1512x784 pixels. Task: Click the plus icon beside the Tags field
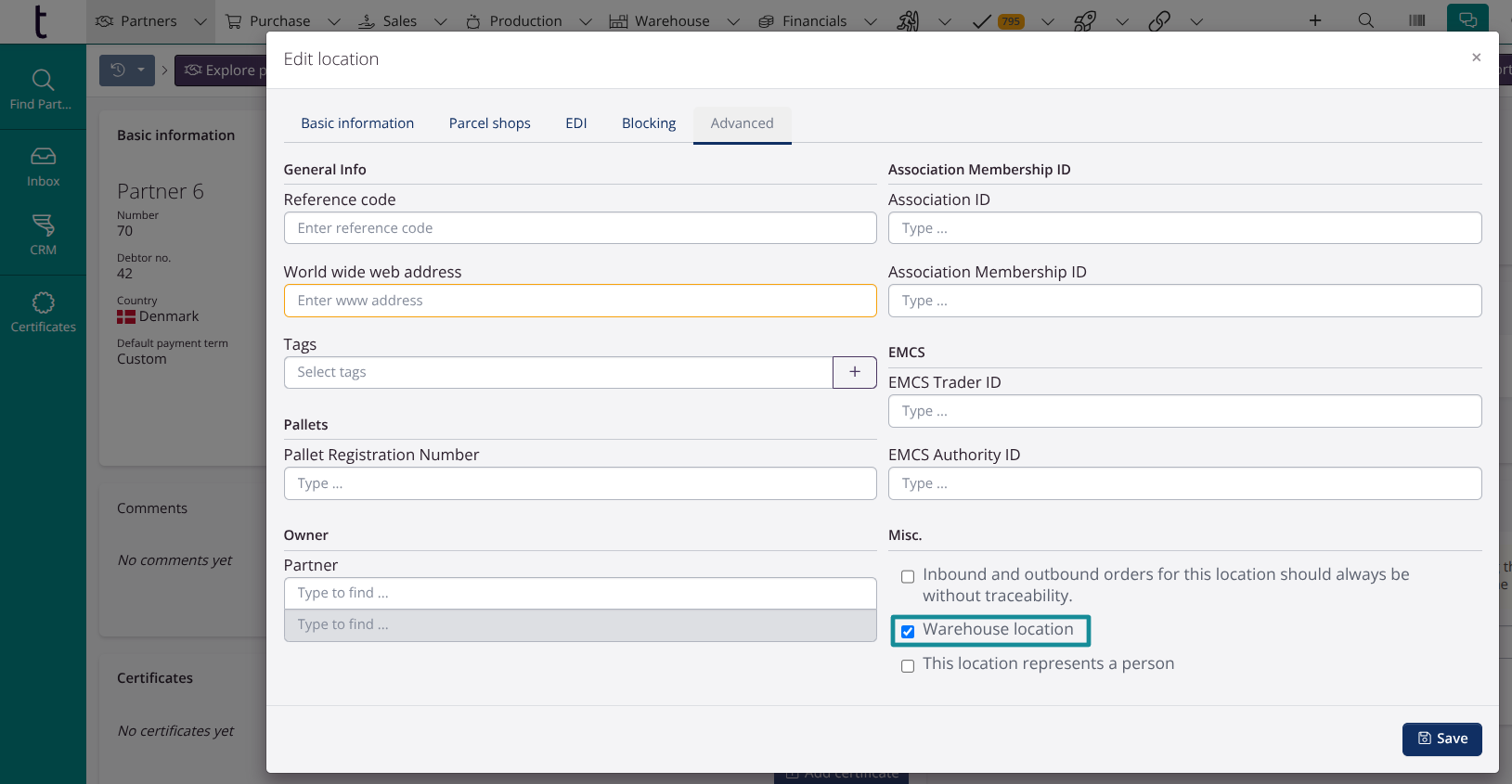[854, 372]
